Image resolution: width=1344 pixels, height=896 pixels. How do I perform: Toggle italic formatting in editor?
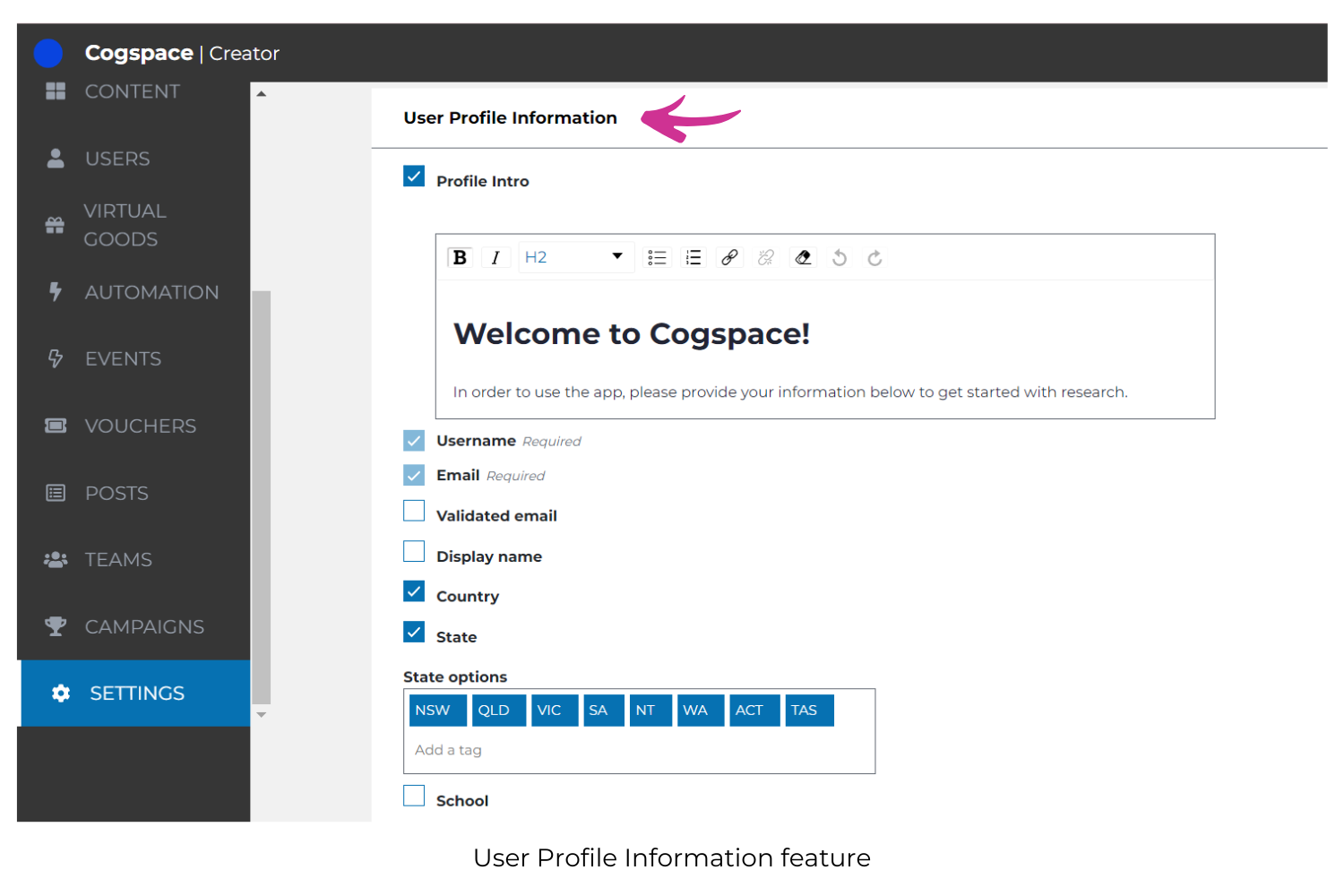click(495, 258)
